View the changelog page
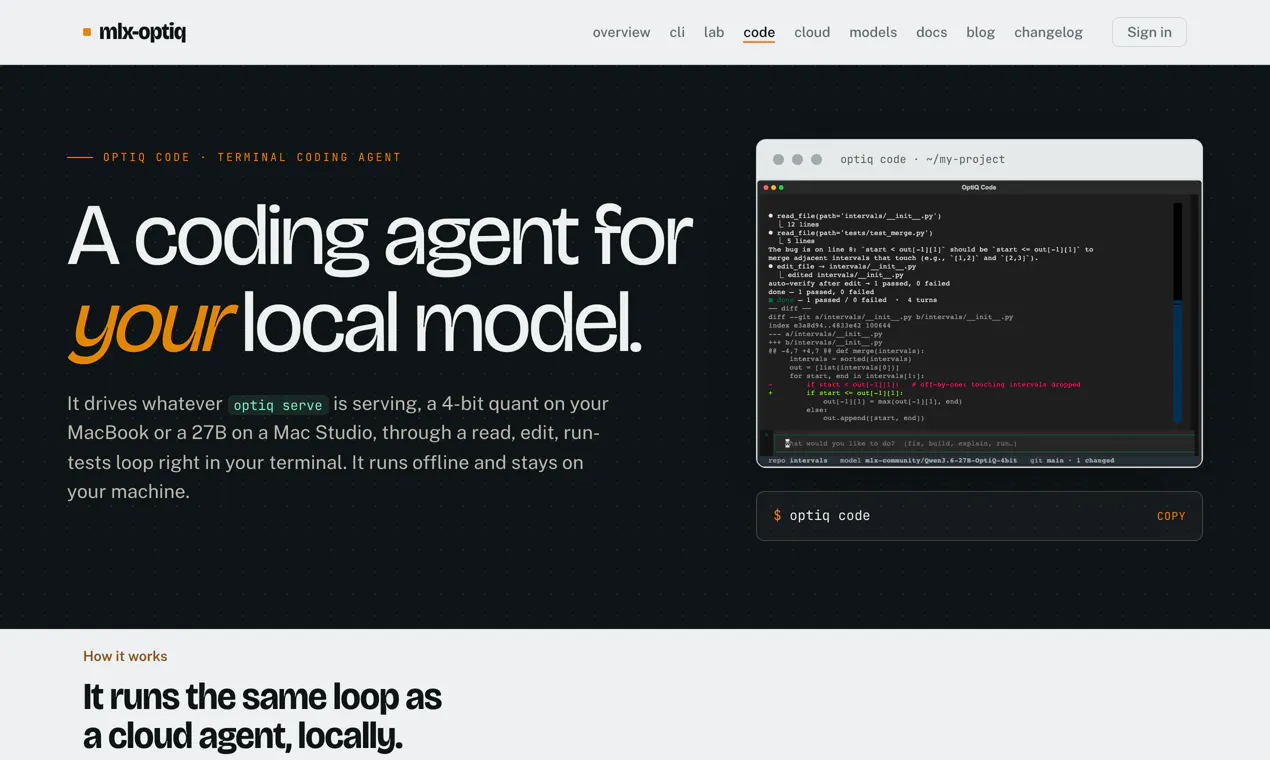1270x760 pixels. tap(1048, 32)
